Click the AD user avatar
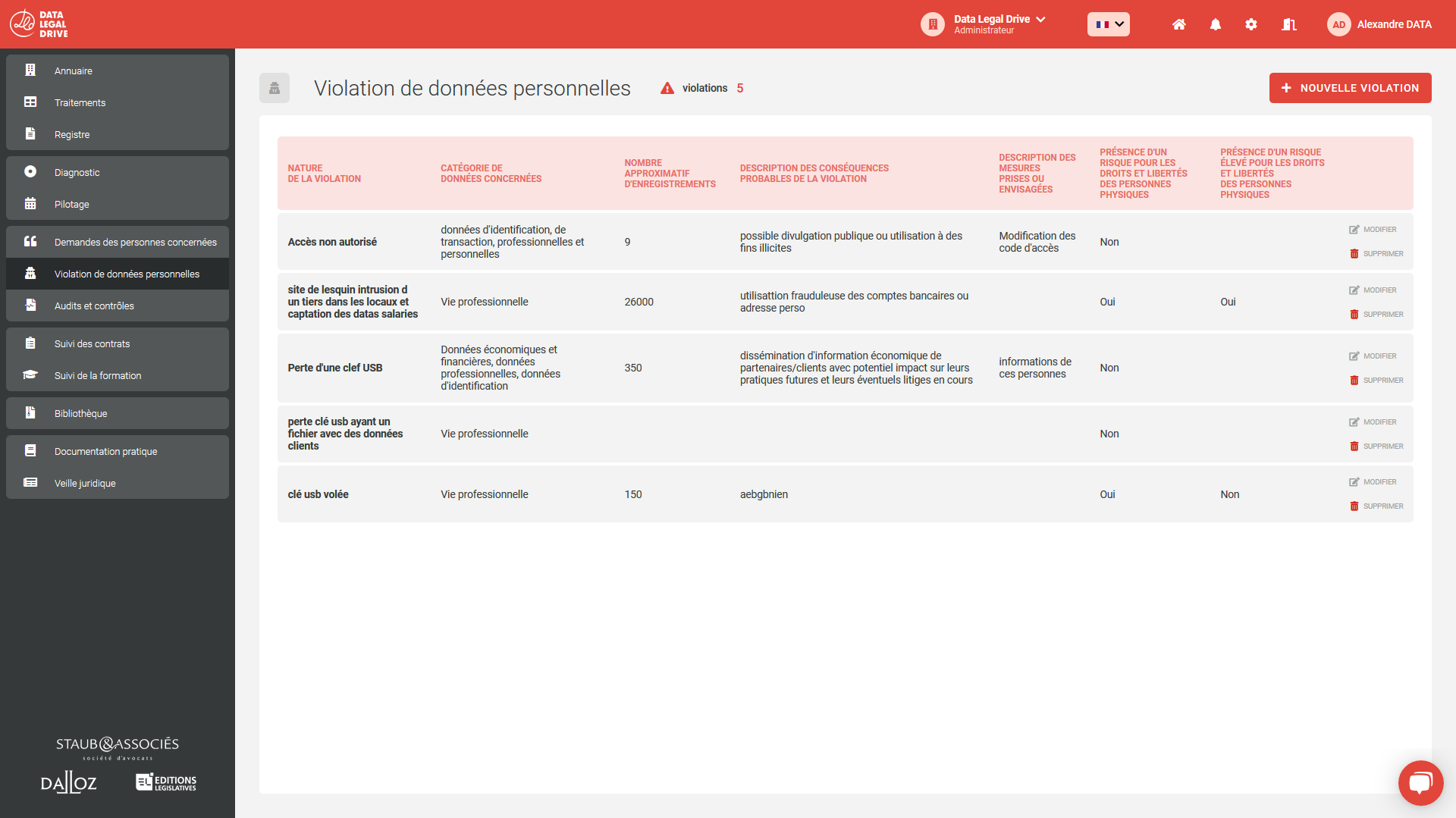This screenshot has height=818, width=1456. click(1338, 24)
